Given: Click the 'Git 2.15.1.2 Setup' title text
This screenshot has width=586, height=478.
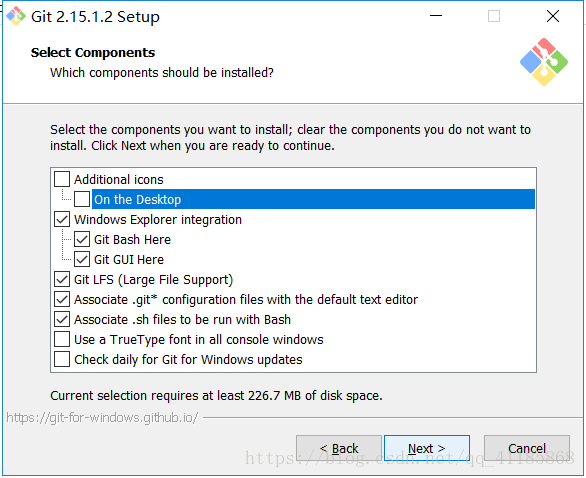Looking at the screenshot, I should click(x=95, y=17).
